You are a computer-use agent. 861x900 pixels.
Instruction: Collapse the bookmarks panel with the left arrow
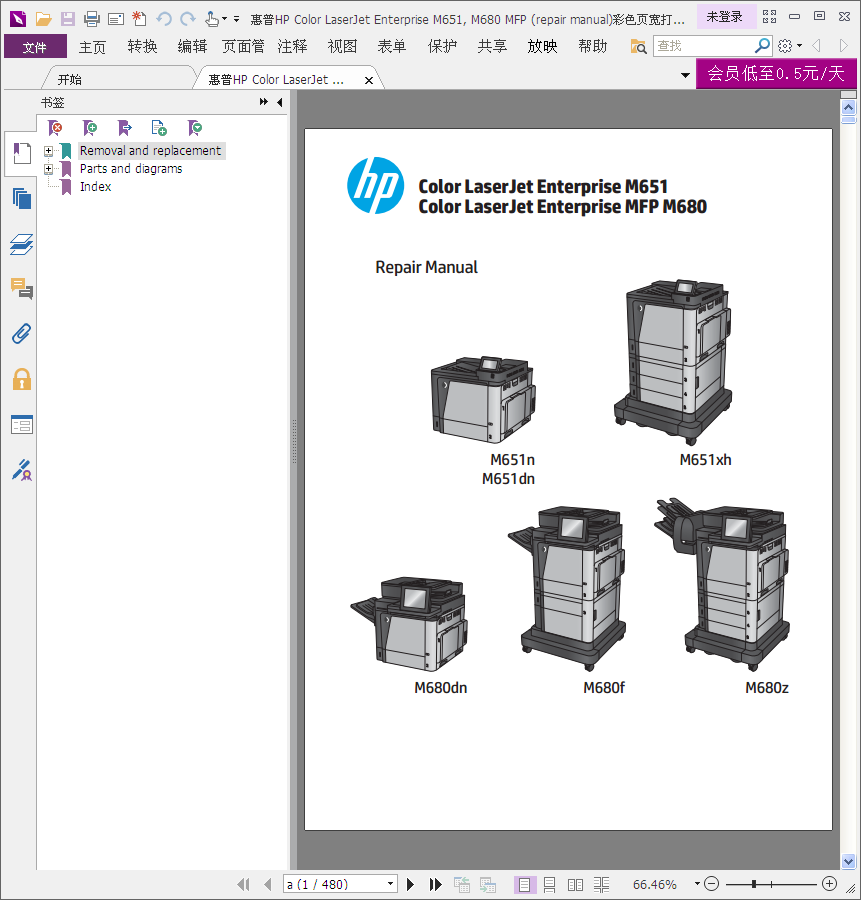click(280, 102)
